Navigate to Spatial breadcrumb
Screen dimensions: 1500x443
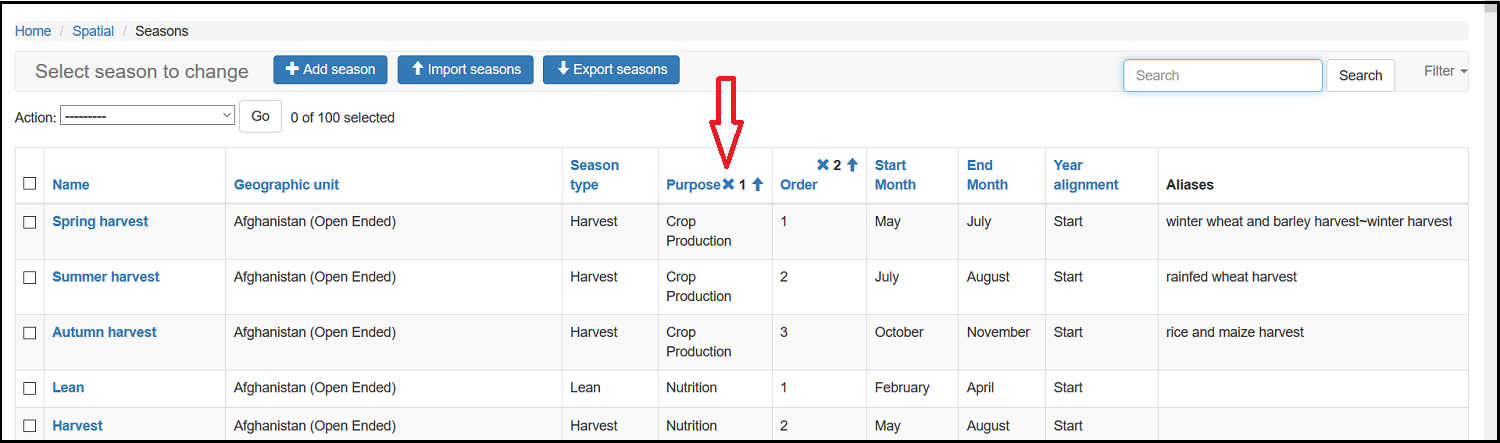click(93, 31)
